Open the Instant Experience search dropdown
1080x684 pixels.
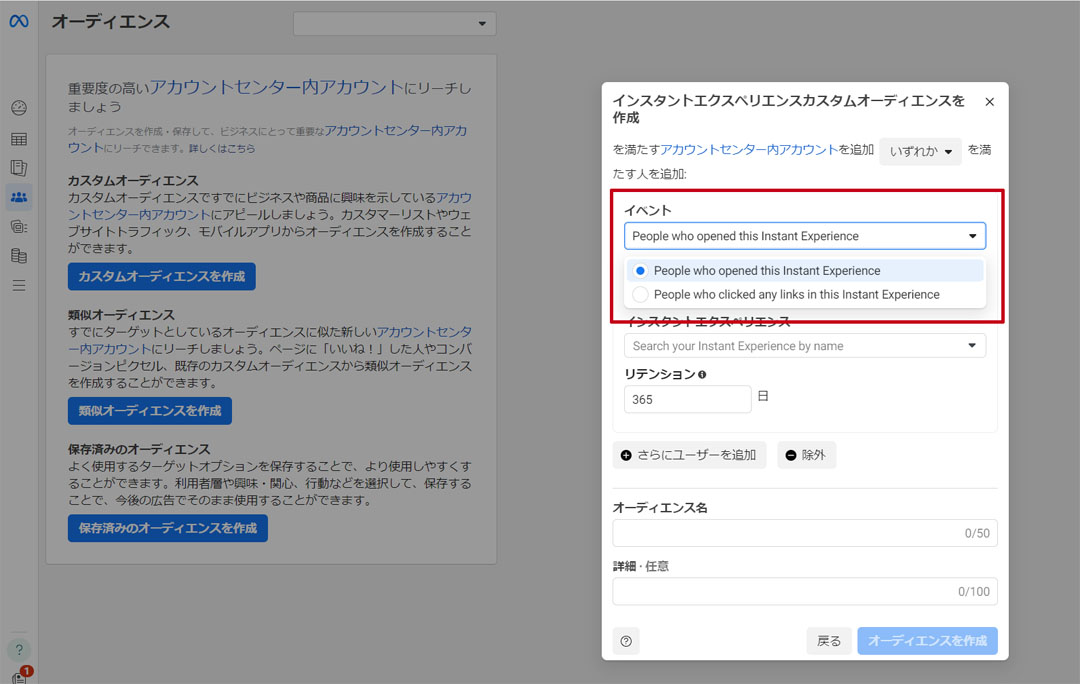[x=804, y=346]
